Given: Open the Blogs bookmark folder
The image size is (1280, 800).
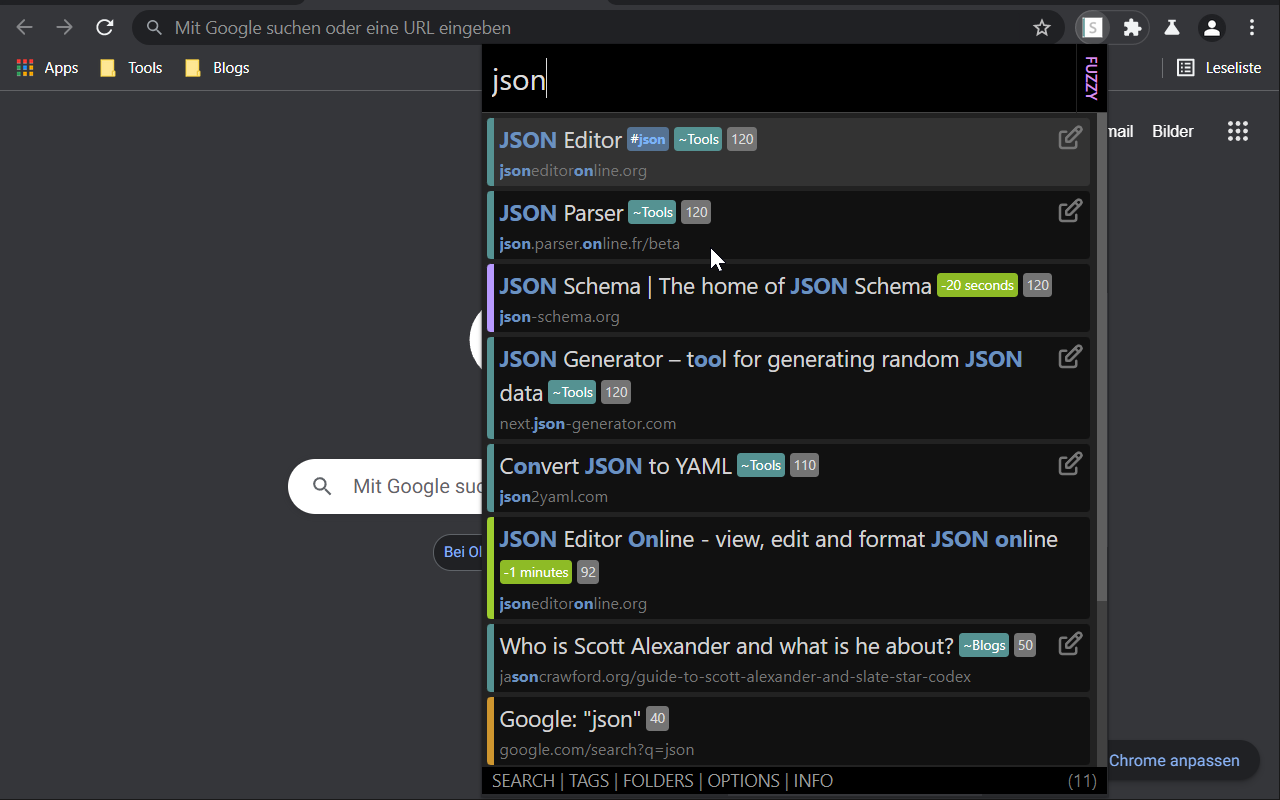Looking at the screenshot, I should pyautogui.click(x=217, y=68).
